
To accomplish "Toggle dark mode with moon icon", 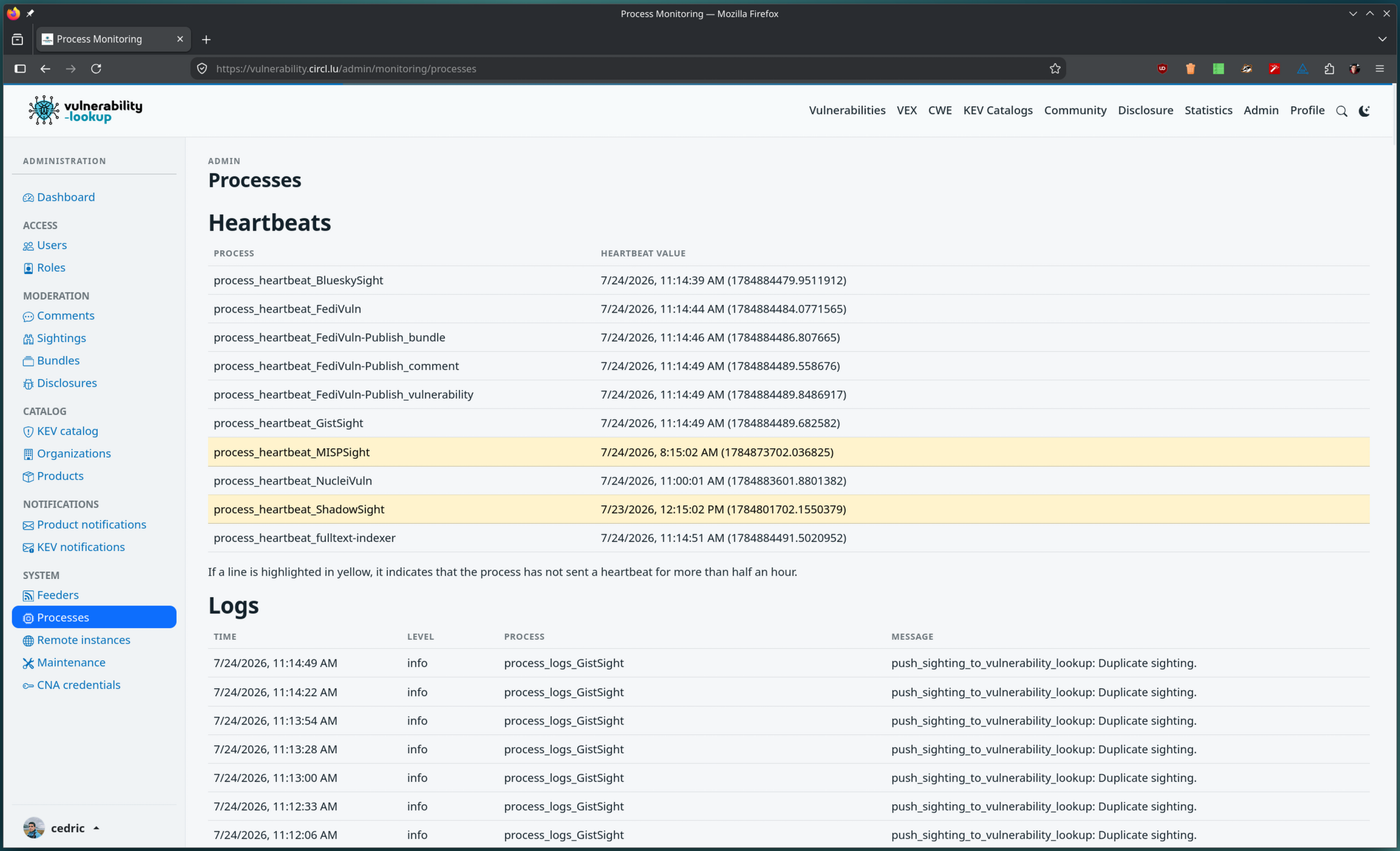I will point(1364,111).
